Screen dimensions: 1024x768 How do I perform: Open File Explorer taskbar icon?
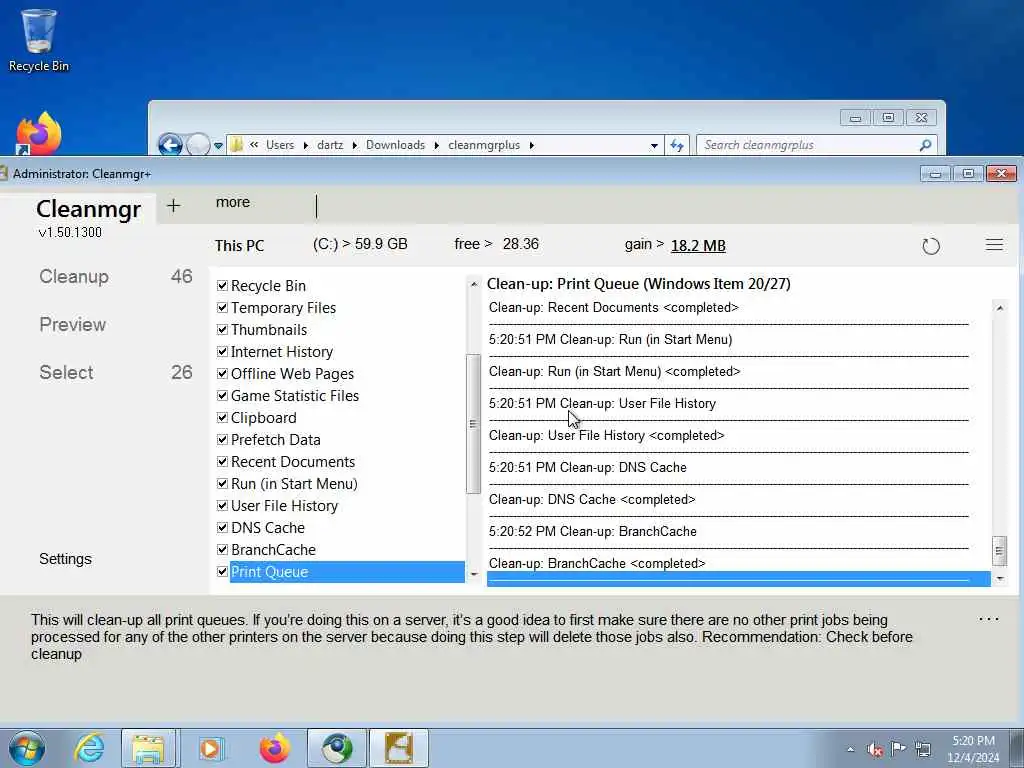pos(148,748)
